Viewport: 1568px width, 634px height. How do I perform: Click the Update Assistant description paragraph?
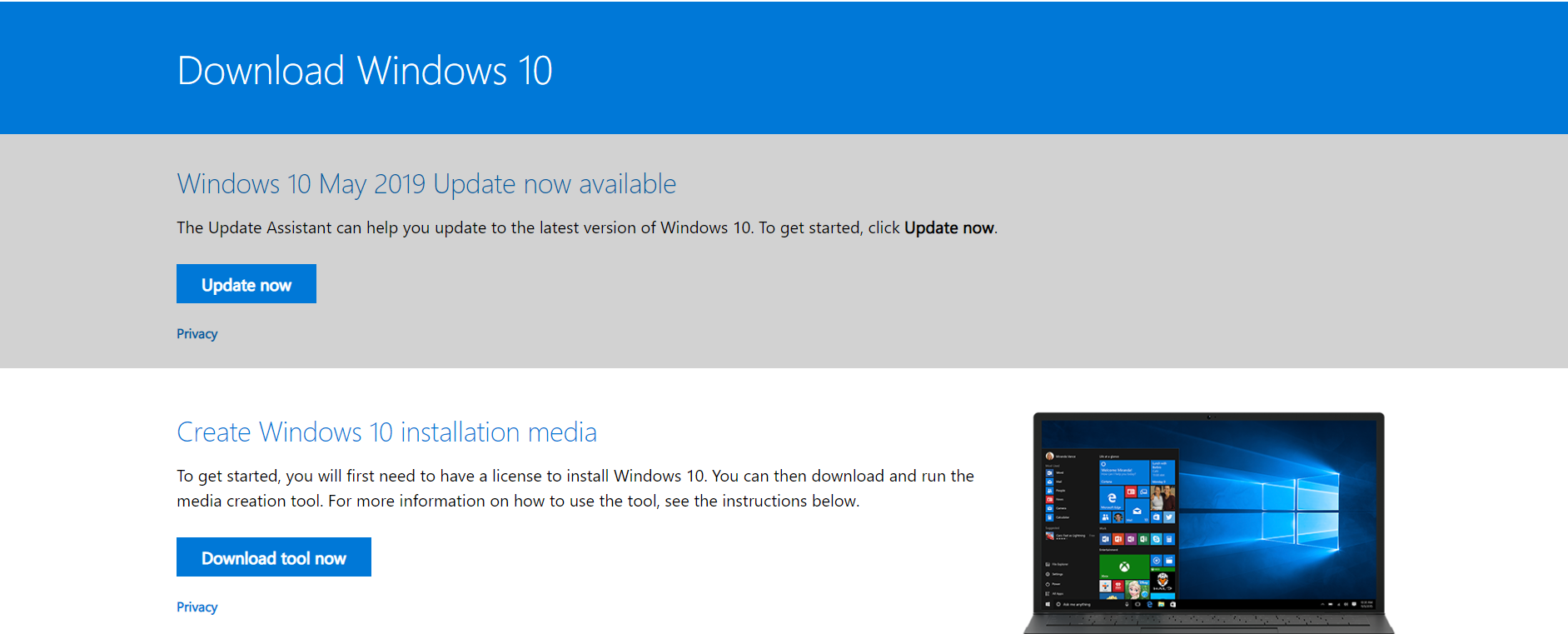pyautogui.click(x=587, y=228)
